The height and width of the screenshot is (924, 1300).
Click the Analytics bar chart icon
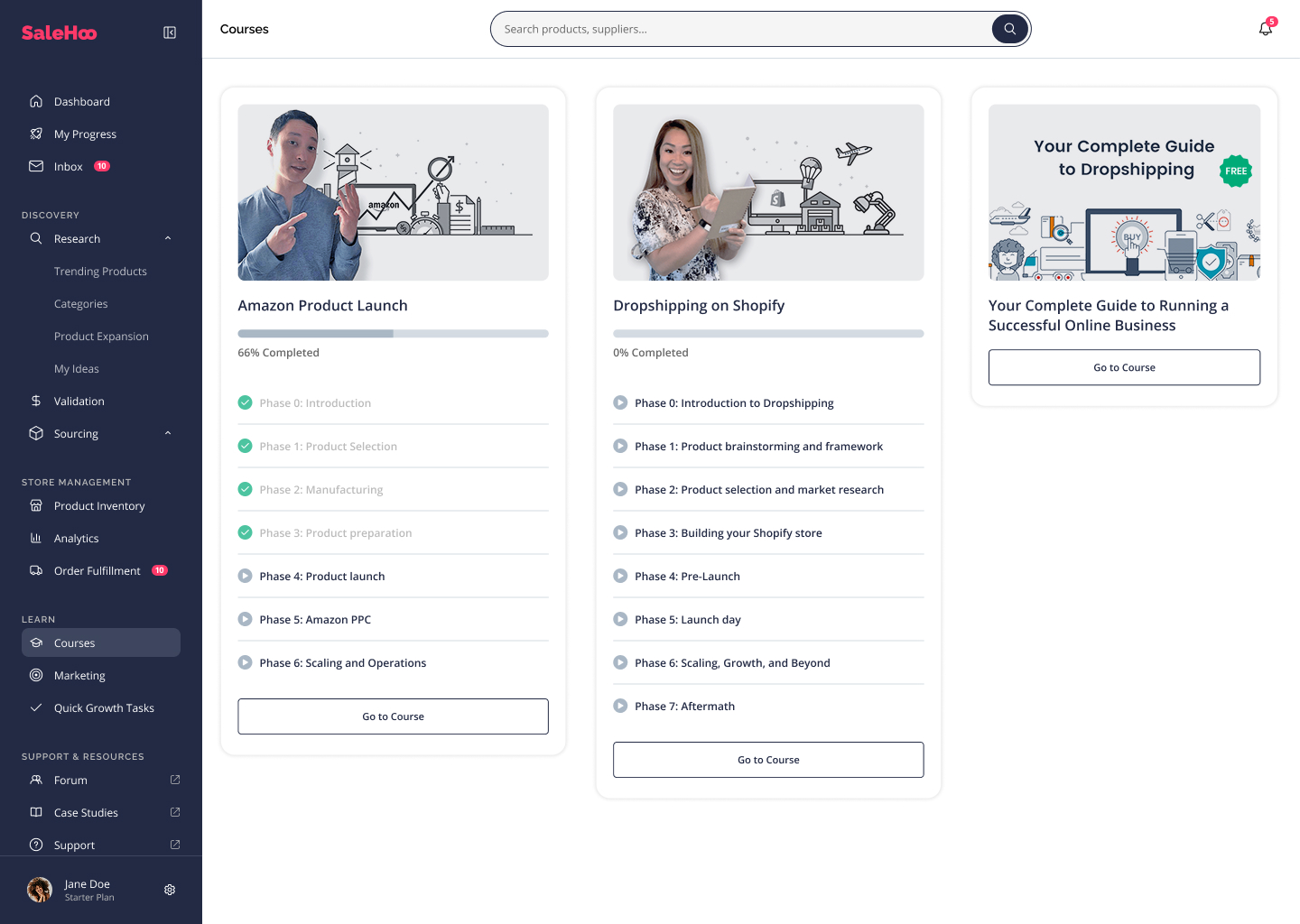tap(36, 538)
